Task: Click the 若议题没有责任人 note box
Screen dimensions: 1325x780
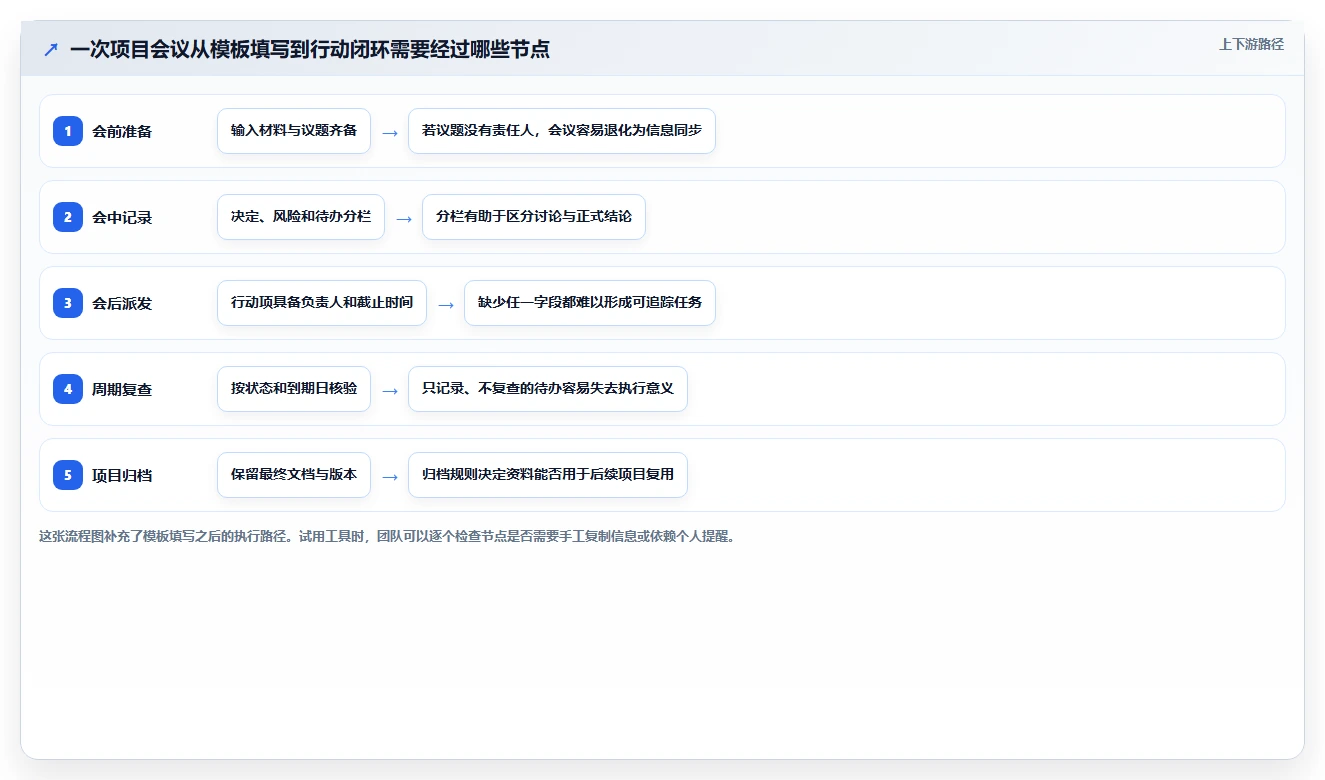Action: pyautogui.click(x=562, y=131)
